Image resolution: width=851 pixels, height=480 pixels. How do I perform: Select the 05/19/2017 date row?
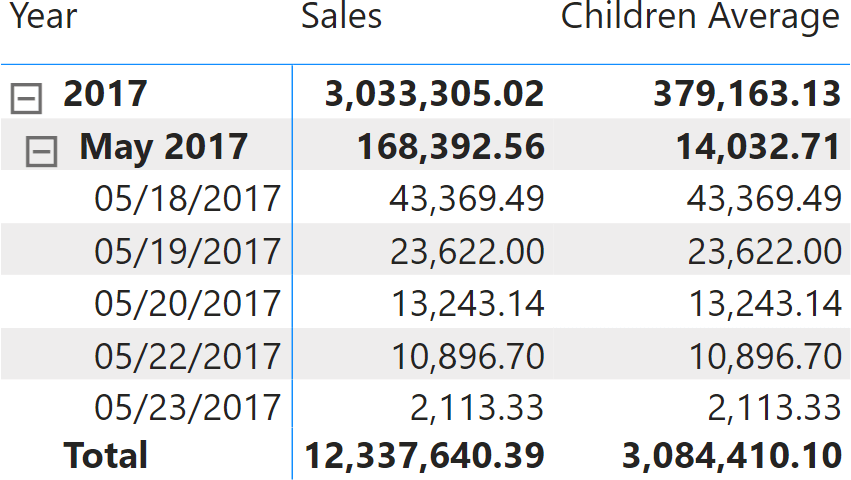coord(187,250)
